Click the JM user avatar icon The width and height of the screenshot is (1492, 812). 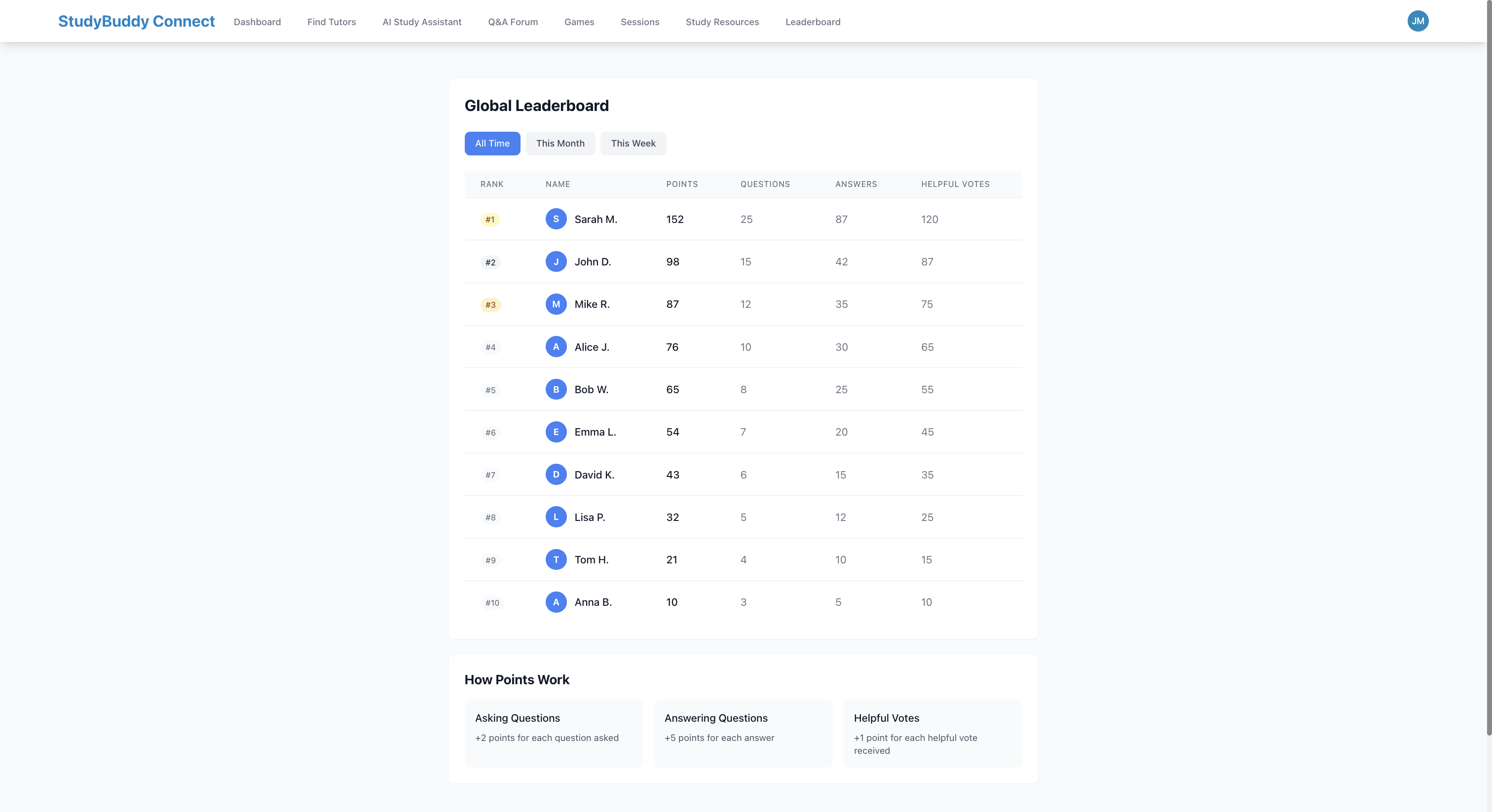[x=1417, y=21]
